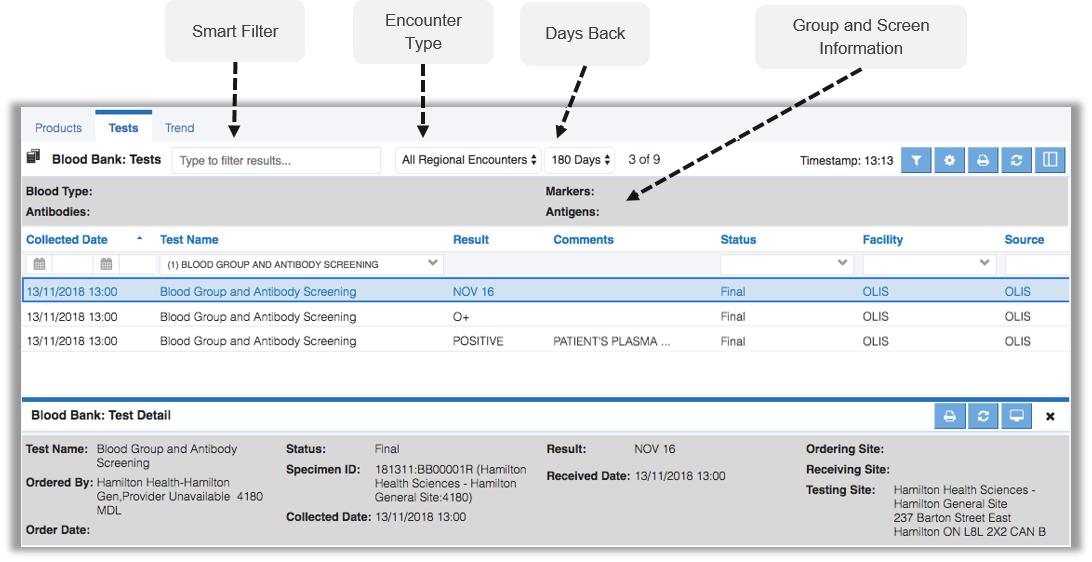Screen dimensions: 1092x562
Task: Open settings gear in Blood Bank Tests toolbar
Action: click(x=949, y=160)
